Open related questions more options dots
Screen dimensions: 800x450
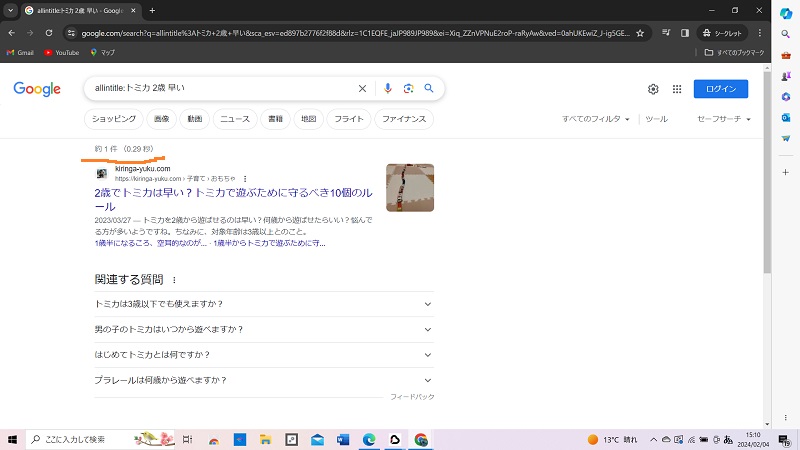174,280
